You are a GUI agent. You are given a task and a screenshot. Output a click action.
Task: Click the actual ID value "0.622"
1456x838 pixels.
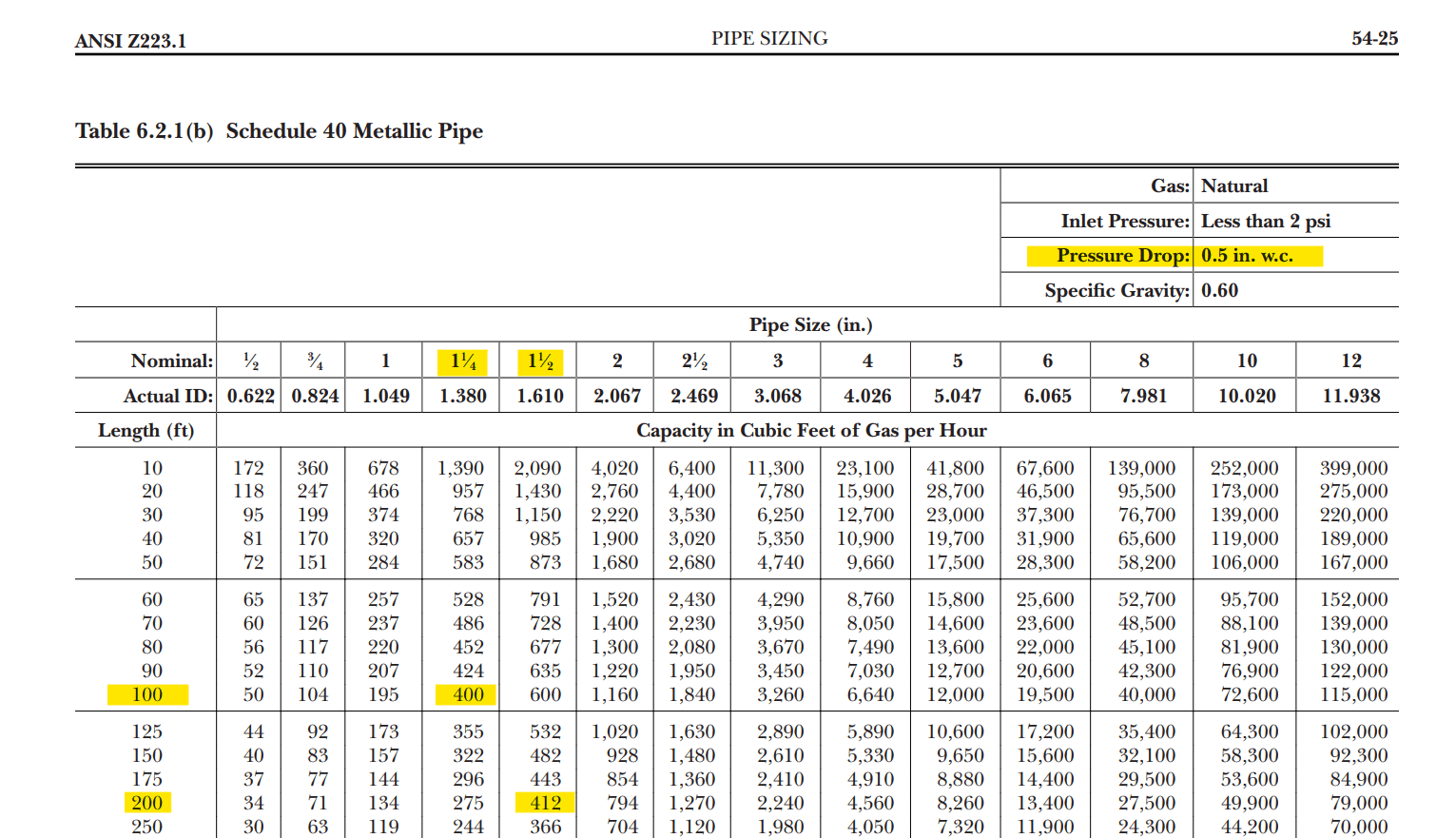click(x=251, y=396)
